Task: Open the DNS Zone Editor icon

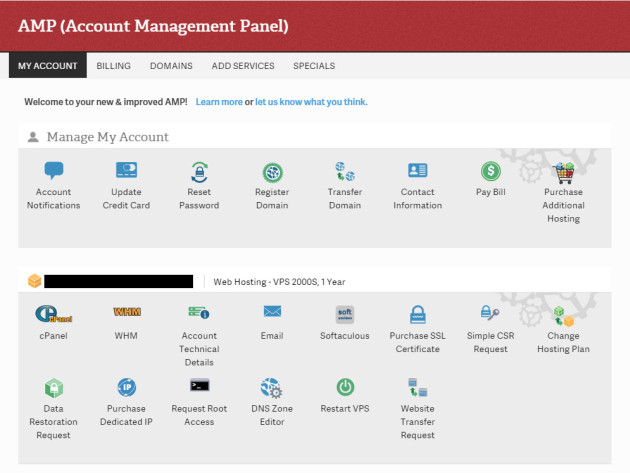Action: [272, 388]
